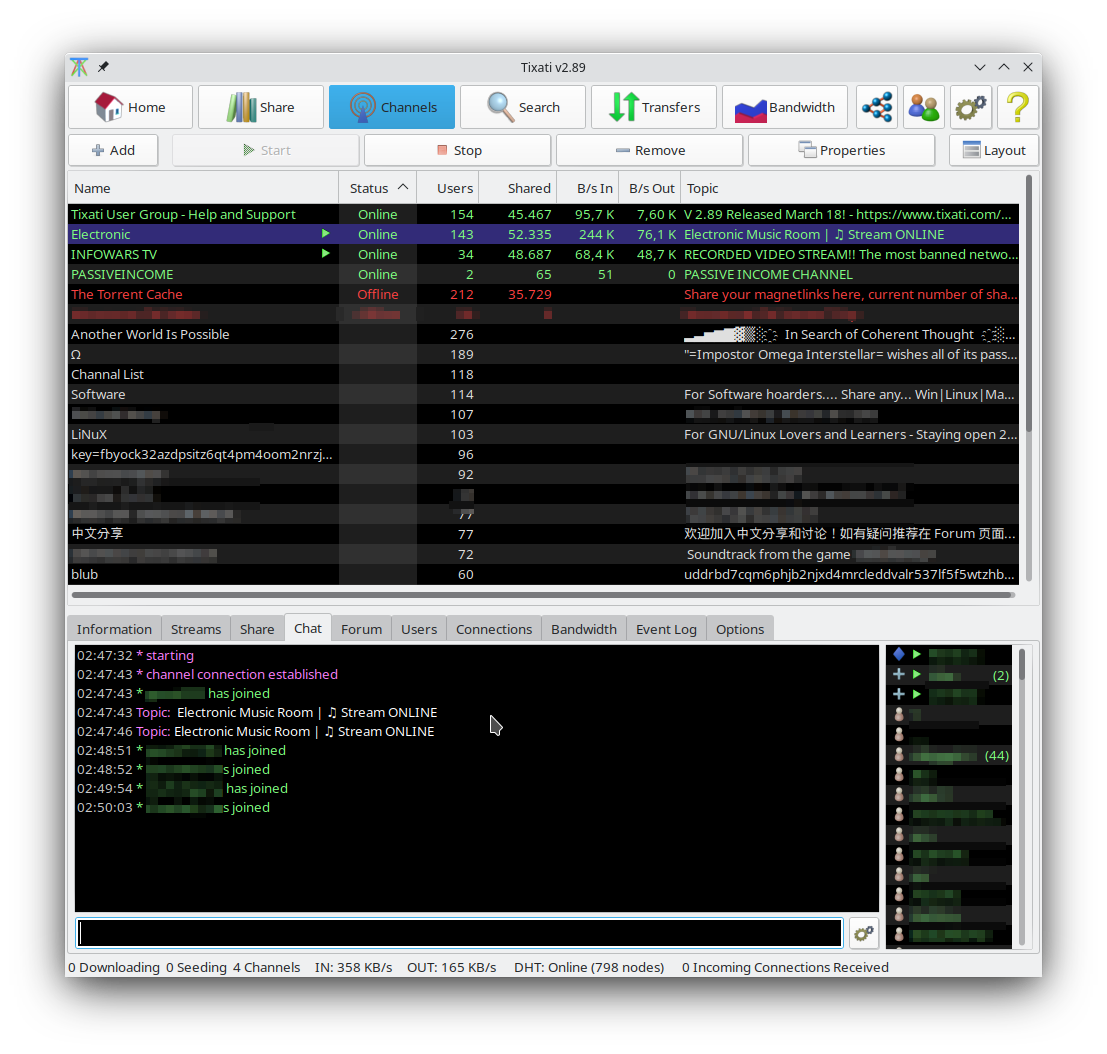Image resolution: width=1107 pixels, height=1054 pixels.
Task: Select the Channels toolbar button
Action: pyautogui.click(x=392, y=107)
